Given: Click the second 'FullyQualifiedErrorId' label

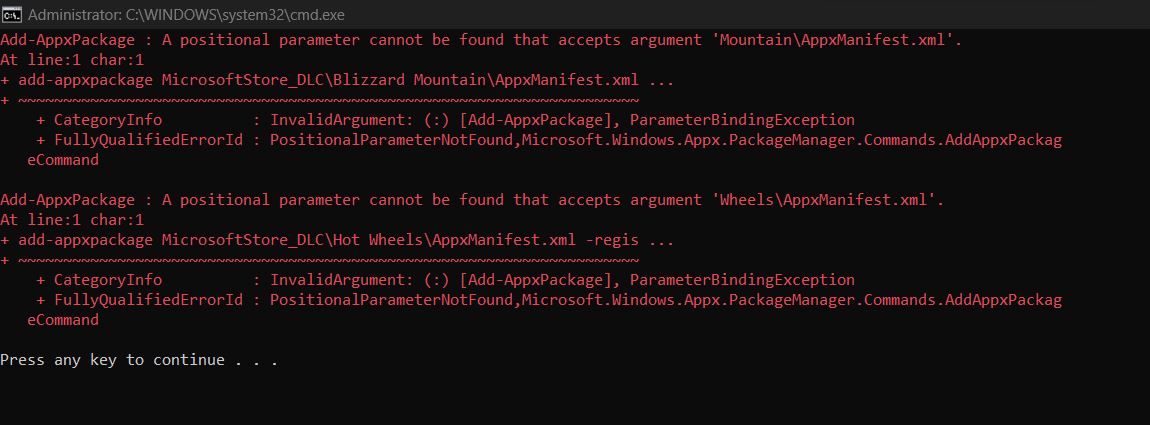Looking at the screenshot, I should click(x=148, y=300).
